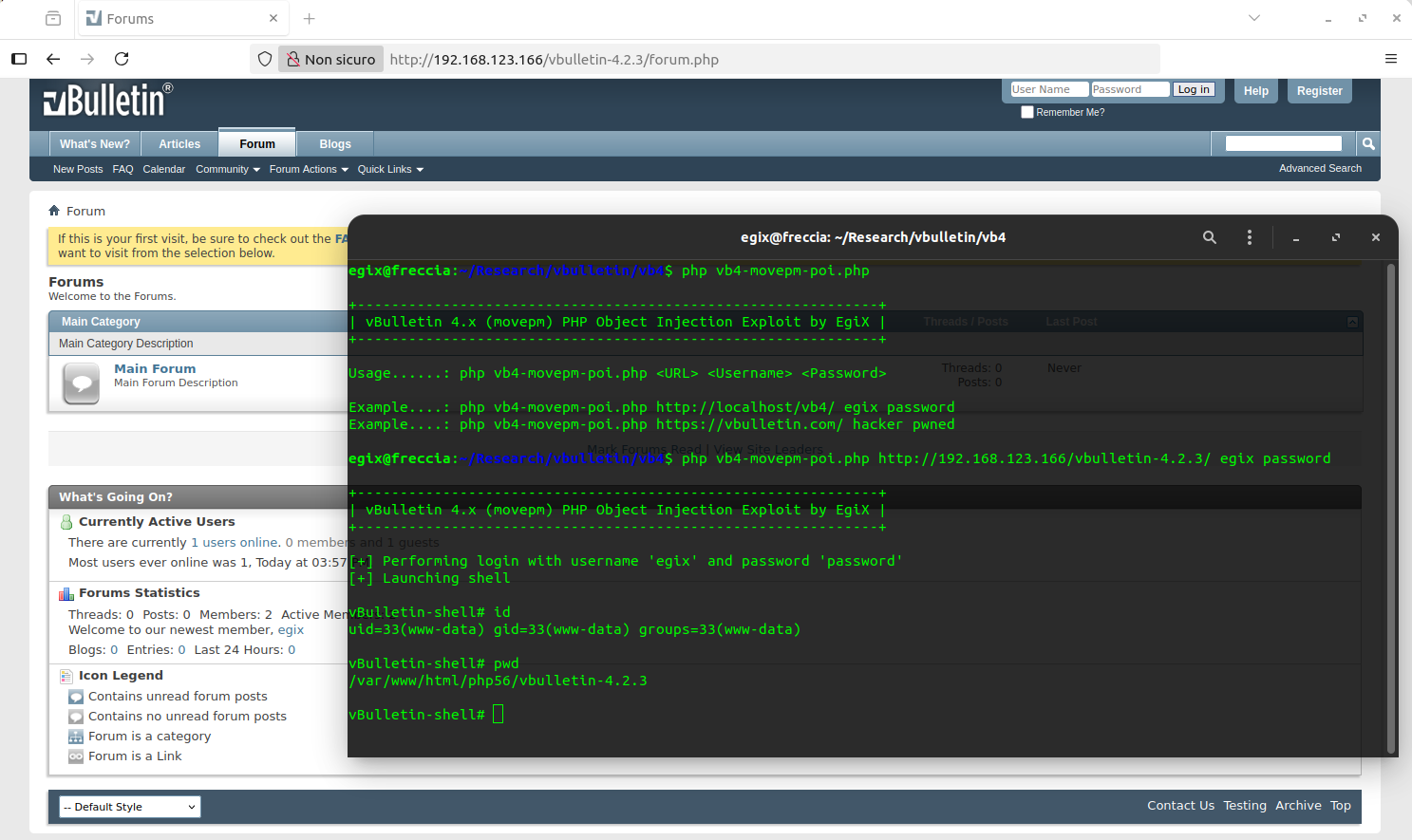Click the Register button
This screenshot has width=1412, height=840.
(x=1320, y=91)
